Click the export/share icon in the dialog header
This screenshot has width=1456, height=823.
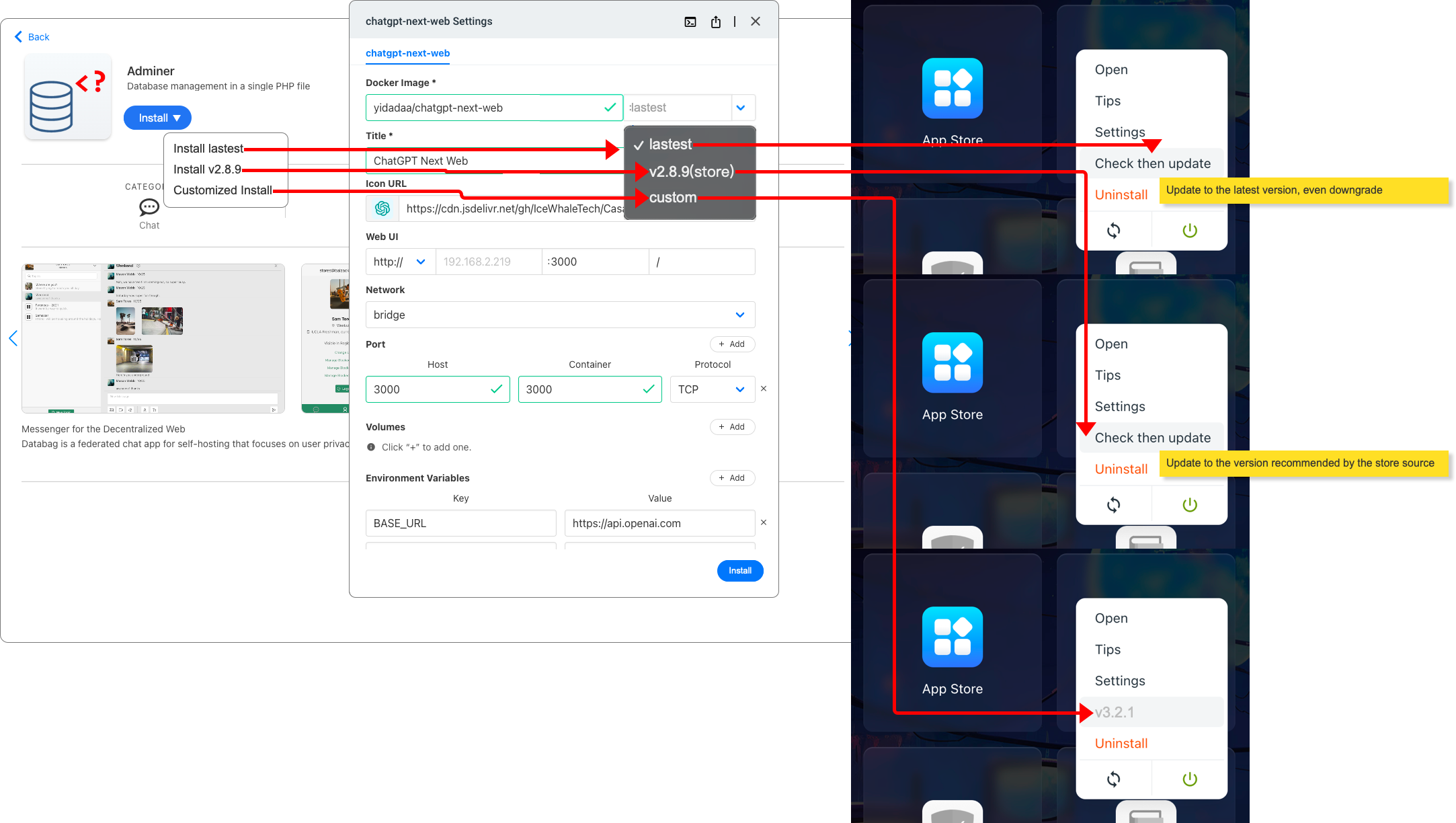tap(715, 21)
